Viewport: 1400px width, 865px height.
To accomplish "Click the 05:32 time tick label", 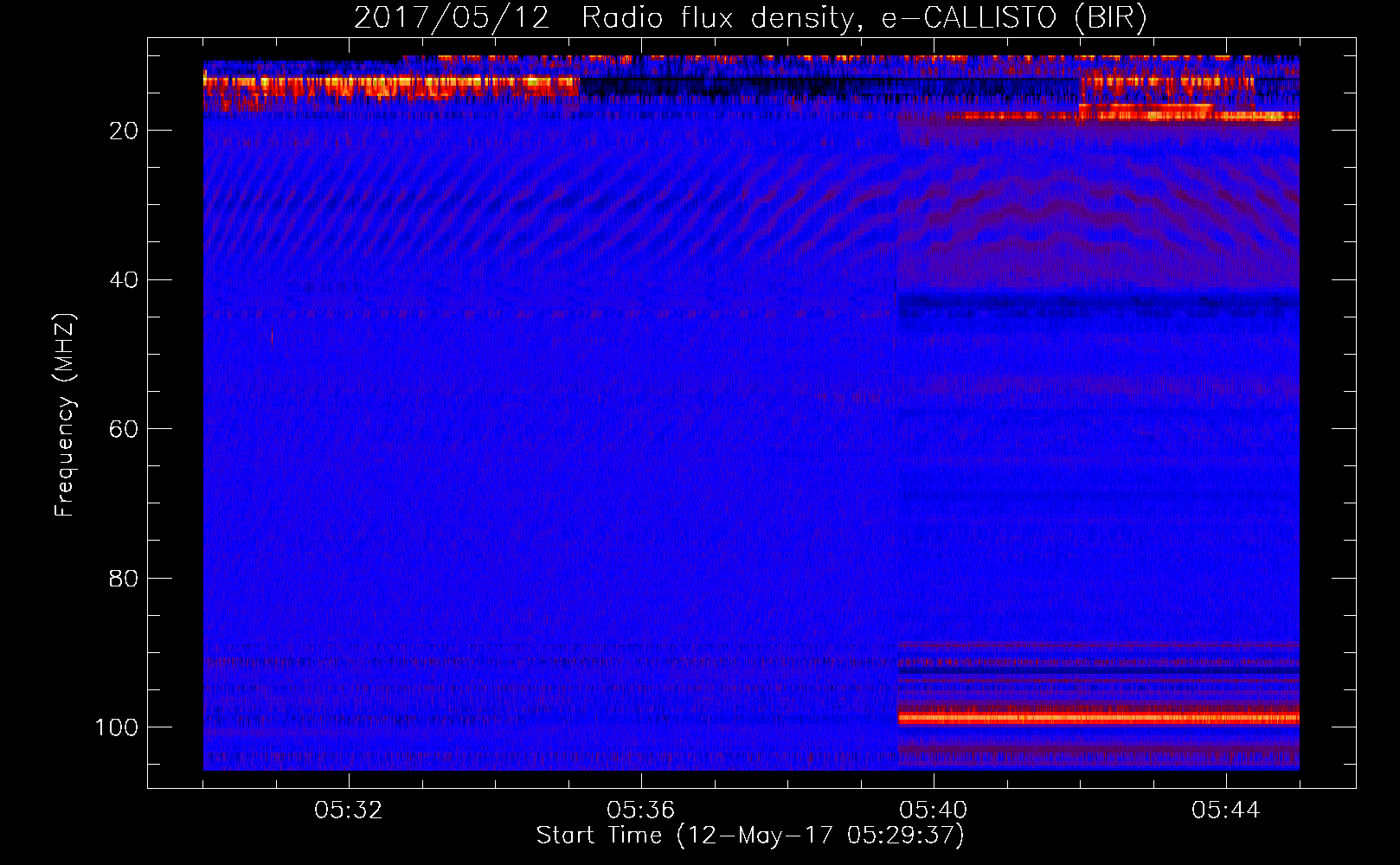I will coord(349,811).
